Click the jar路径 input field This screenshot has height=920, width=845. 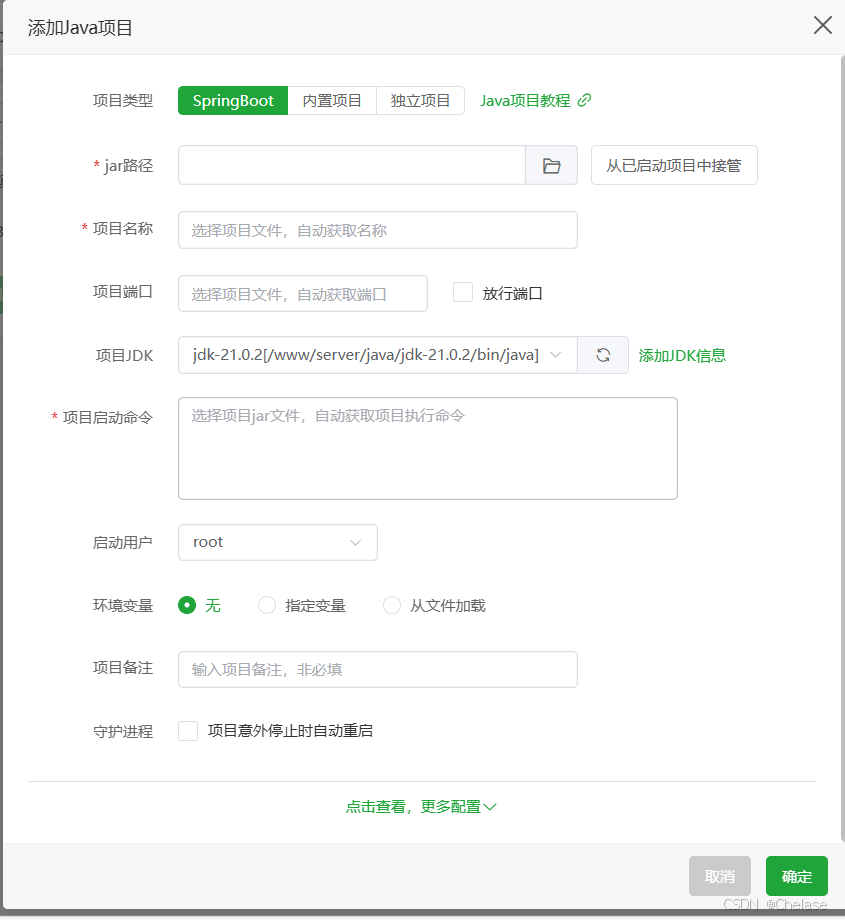(x=352, y=165)
